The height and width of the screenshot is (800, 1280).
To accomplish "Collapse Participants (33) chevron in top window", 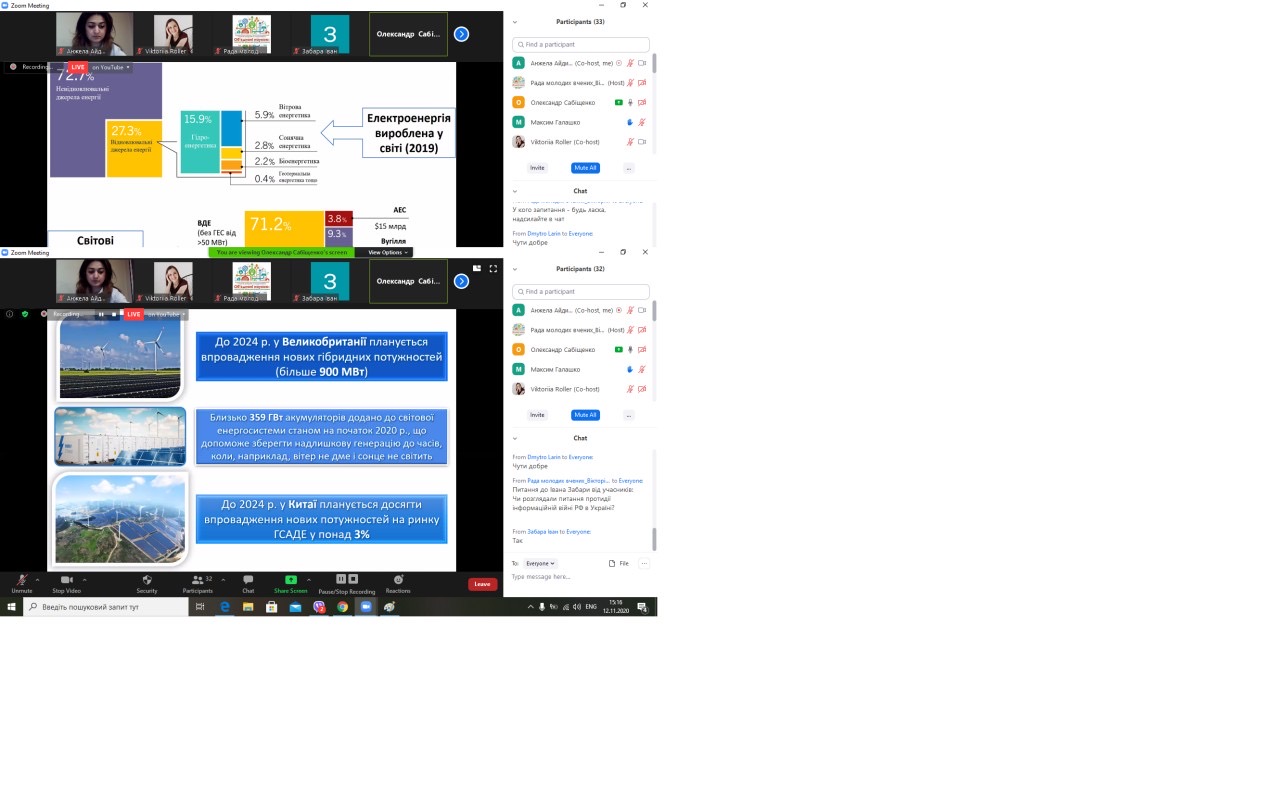I will pyautogui.click(x=515, y=22).
